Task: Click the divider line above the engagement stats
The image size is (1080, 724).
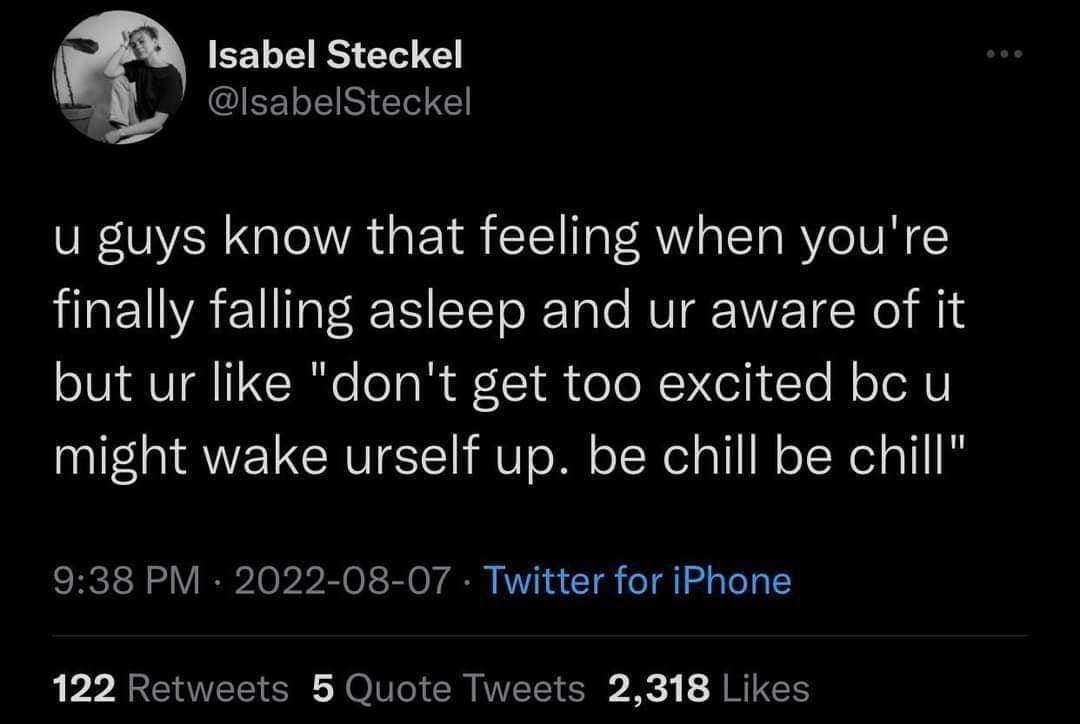Action: point(540,634)
